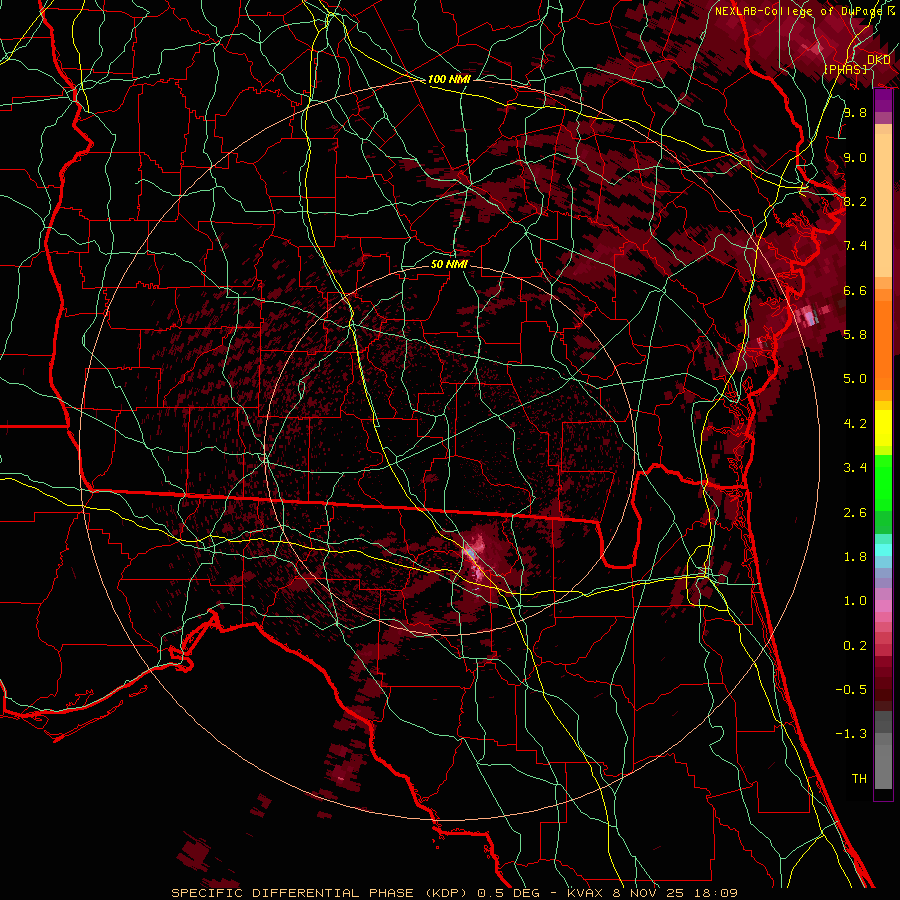Select the 1.0 value on color scale
This screenshot has height=900, width=900.
pos(855,601)
